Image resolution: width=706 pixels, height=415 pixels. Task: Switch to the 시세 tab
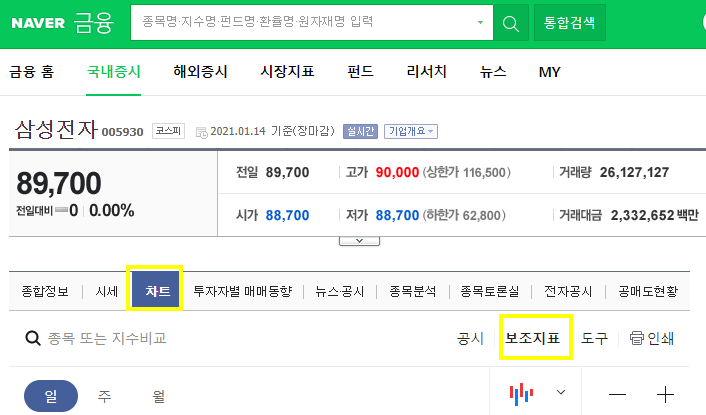pos(107,292)
